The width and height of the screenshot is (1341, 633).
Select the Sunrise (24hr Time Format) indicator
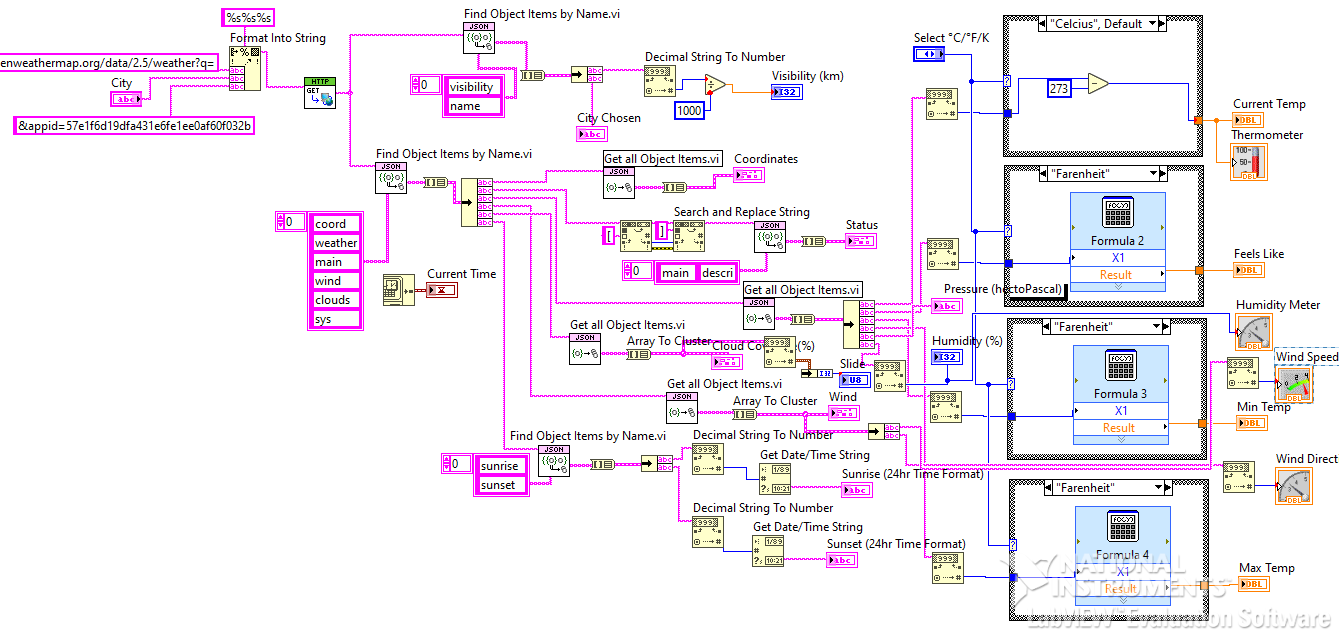(857, 490)
